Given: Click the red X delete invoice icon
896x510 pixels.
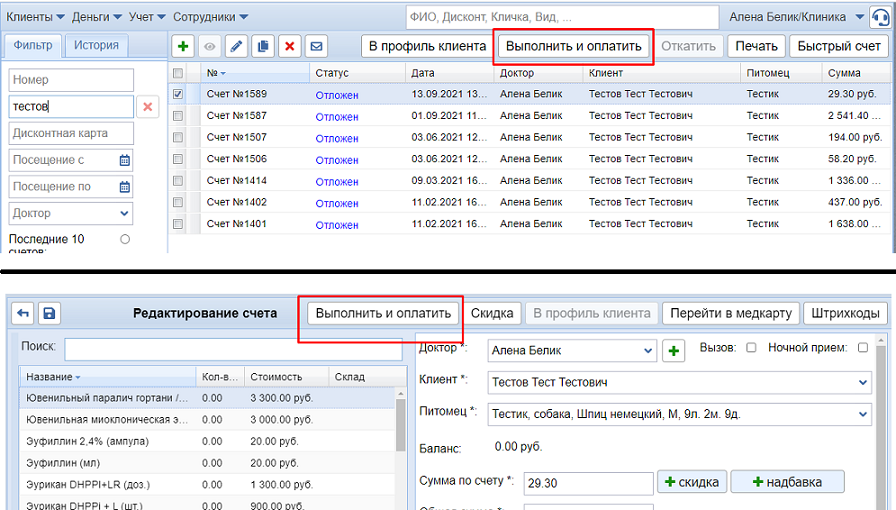Looking at the screenshot, I should 290,46.
